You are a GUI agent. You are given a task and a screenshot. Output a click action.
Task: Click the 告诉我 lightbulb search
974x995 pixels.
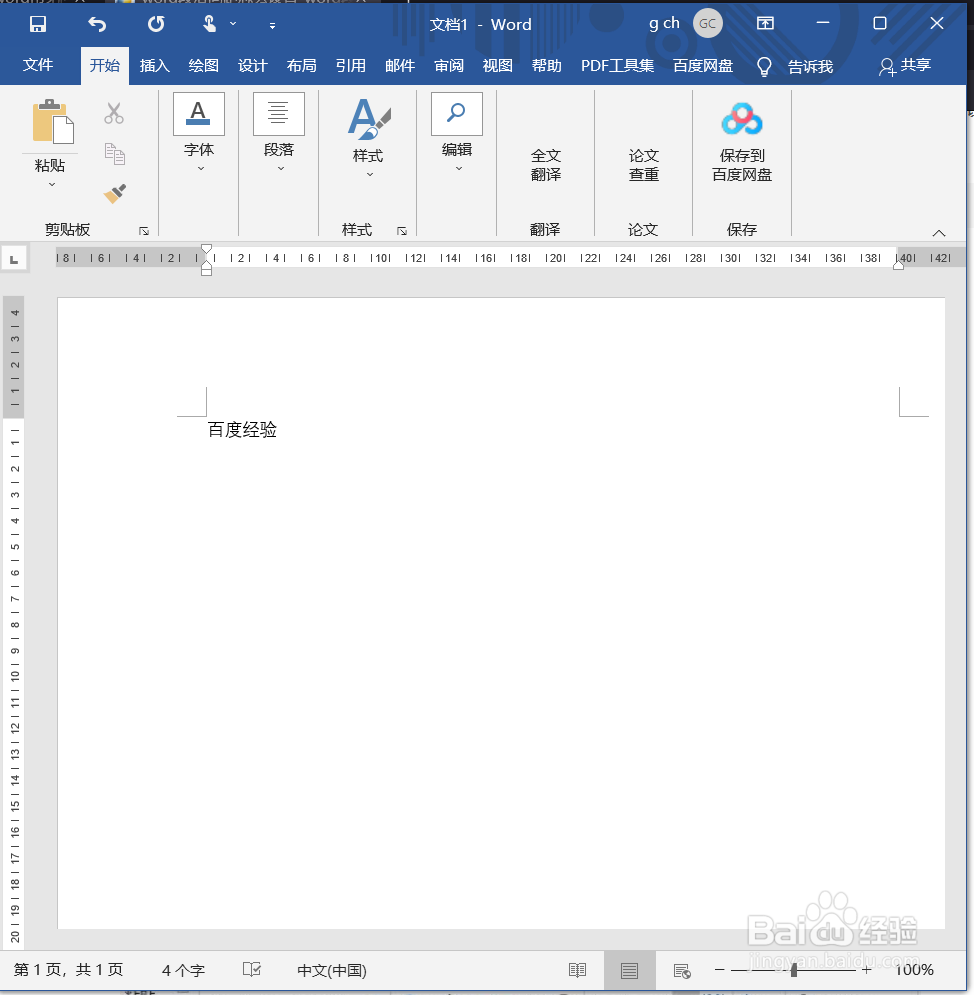794,66
